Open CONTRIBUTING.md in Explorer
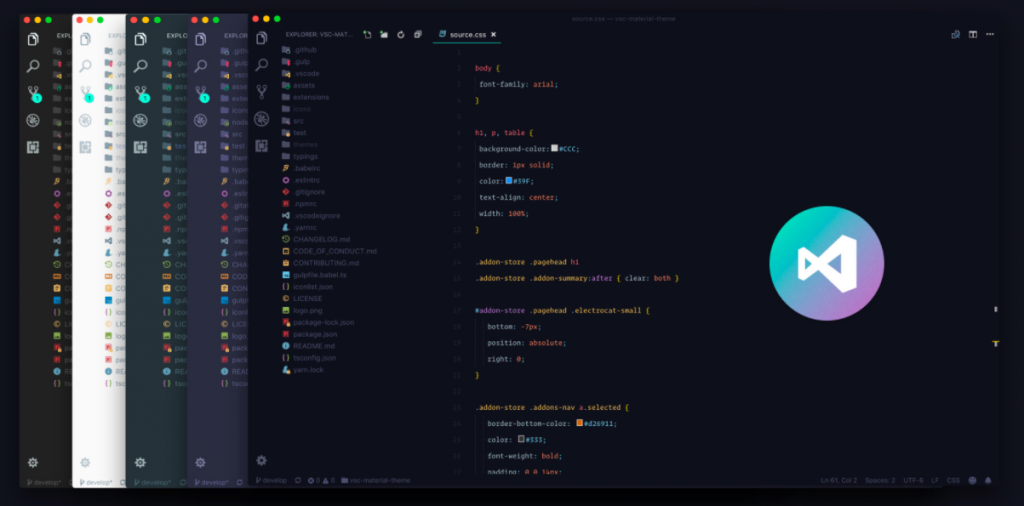The width and height of the screenshot is (1024, 506). (x=321, y=263)
